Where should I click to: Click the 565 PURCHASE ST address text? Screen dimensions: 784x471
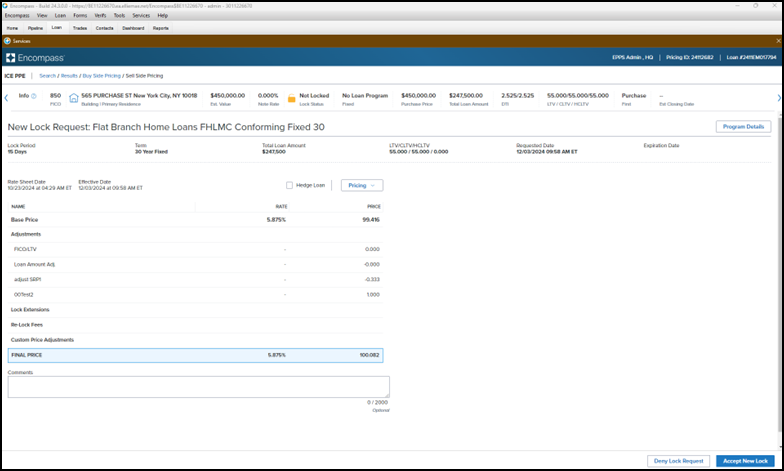pyautogui.click(x=139, y=96)
